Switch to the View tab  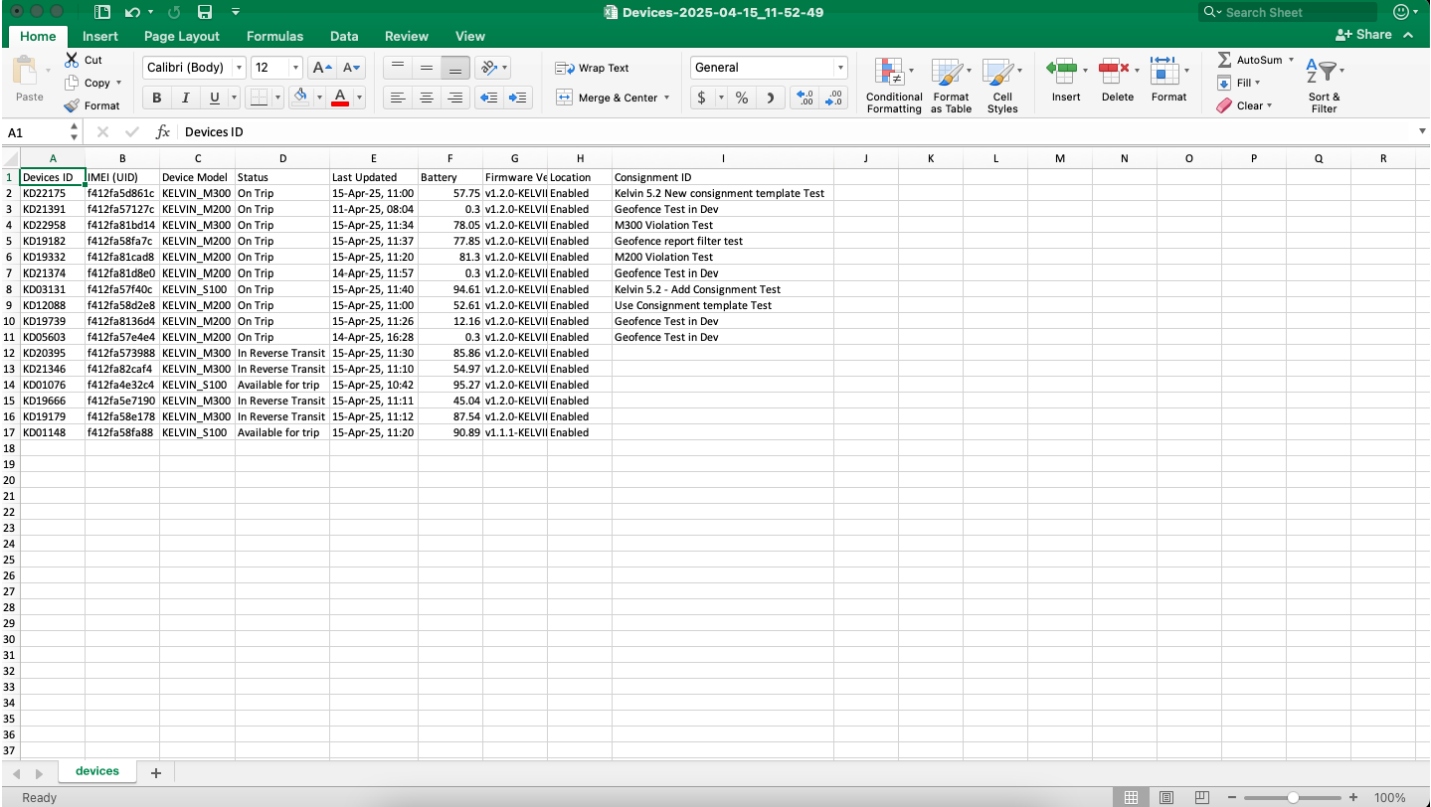tap(470, 36)
